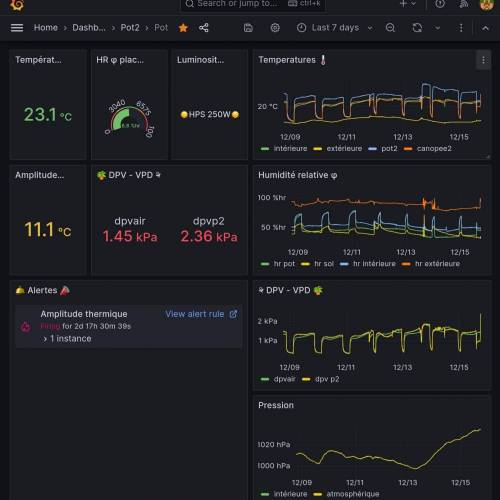Share the dashboard via share icon
500x500 pixels.
(x=204, y=28)
